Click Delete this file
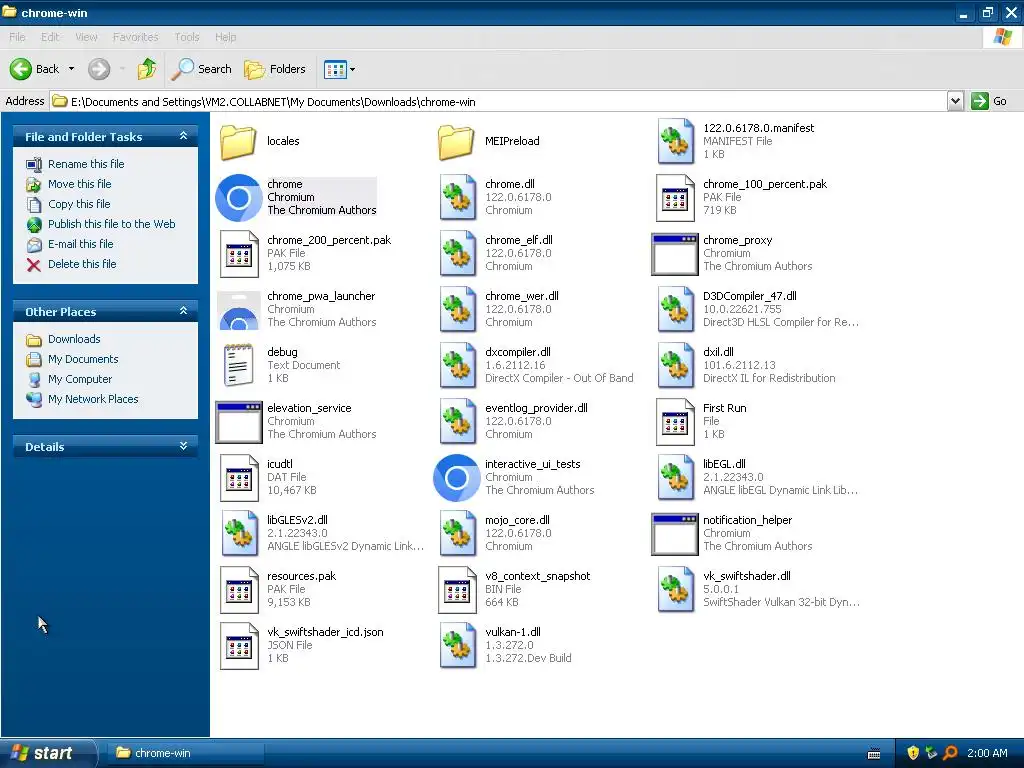The image size is (1024, 768). 82,264
